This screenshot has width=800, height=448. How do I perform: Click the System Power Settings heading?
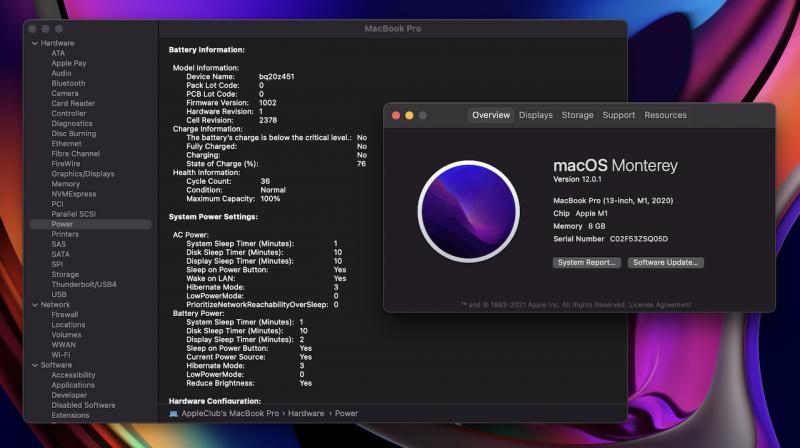click(x=213, y=217)
